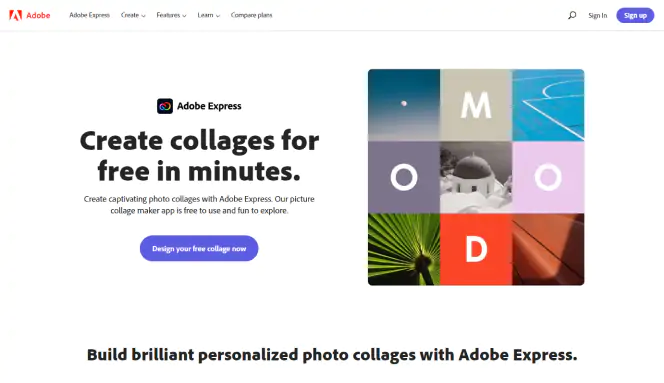
Task: Expand the Learn dropdown menu
Action: [x=209, y=15]
